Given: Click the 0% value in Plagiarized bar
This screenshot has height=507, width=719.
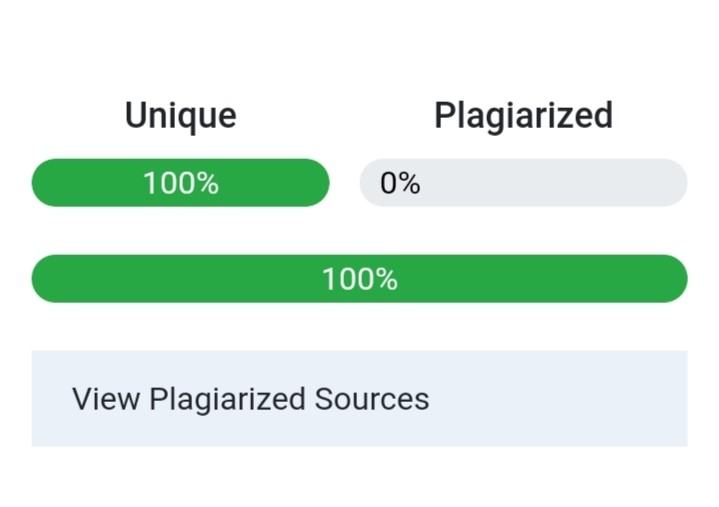Looking at the screenshot, I should (x=400, y=183).
